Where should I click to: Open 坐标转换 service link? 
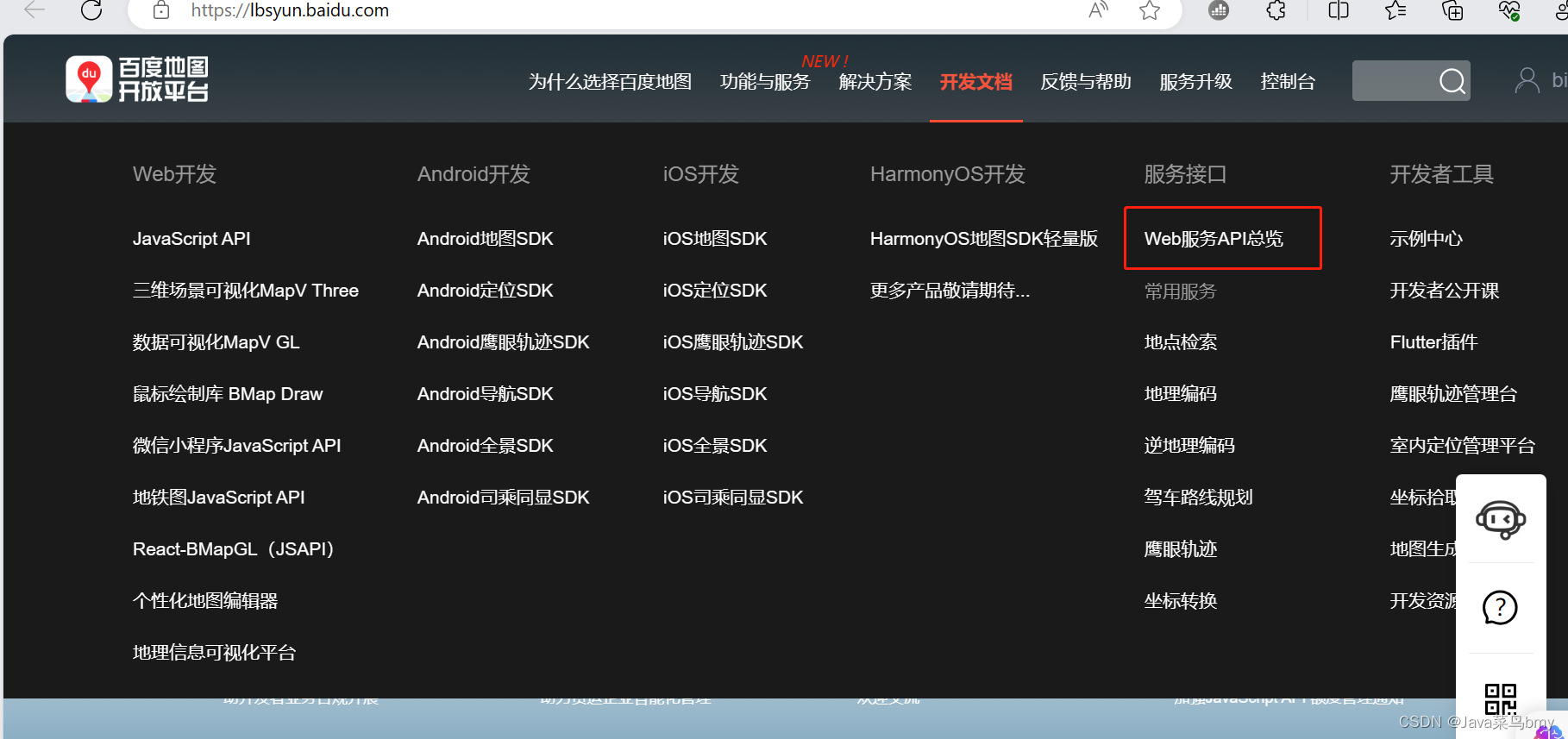(1181, 601)
